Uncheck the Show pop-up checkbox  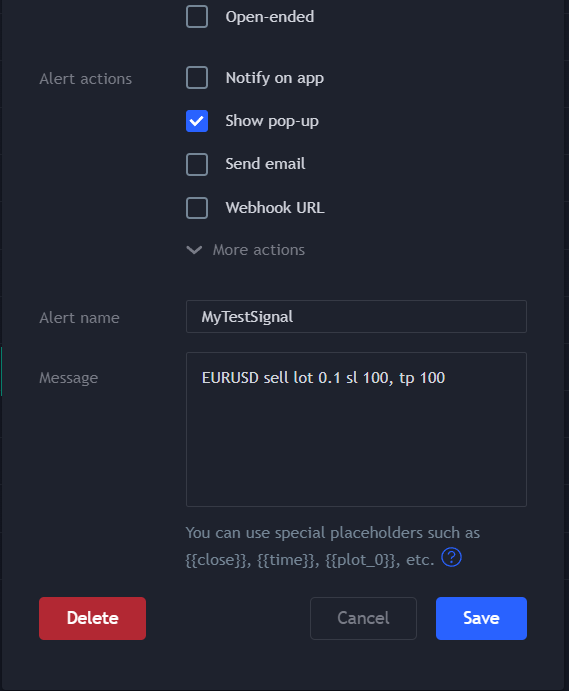197,121
